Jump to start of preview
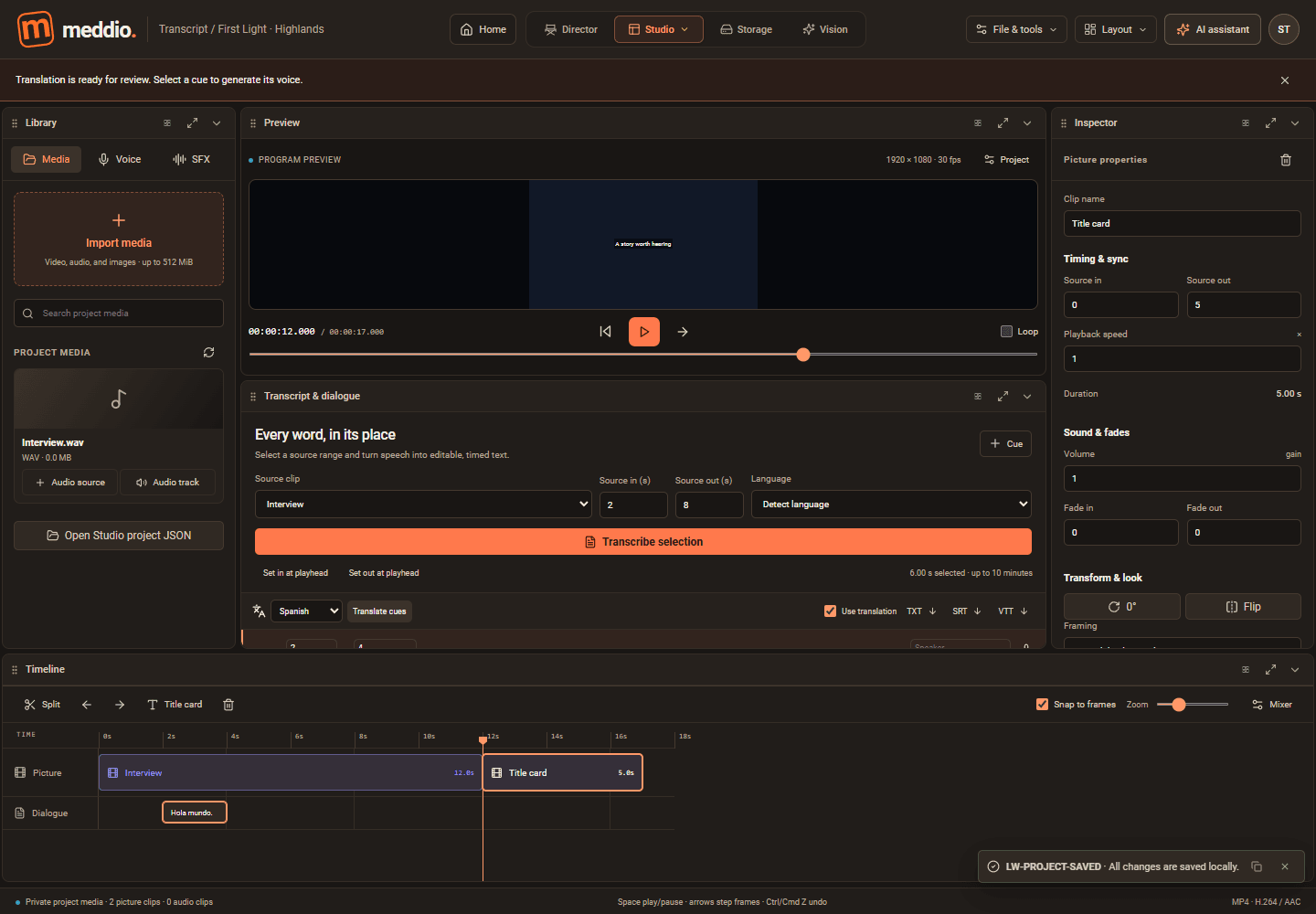Image resolution: width=1316 pixels, height=914 pixels. (605, 332)
